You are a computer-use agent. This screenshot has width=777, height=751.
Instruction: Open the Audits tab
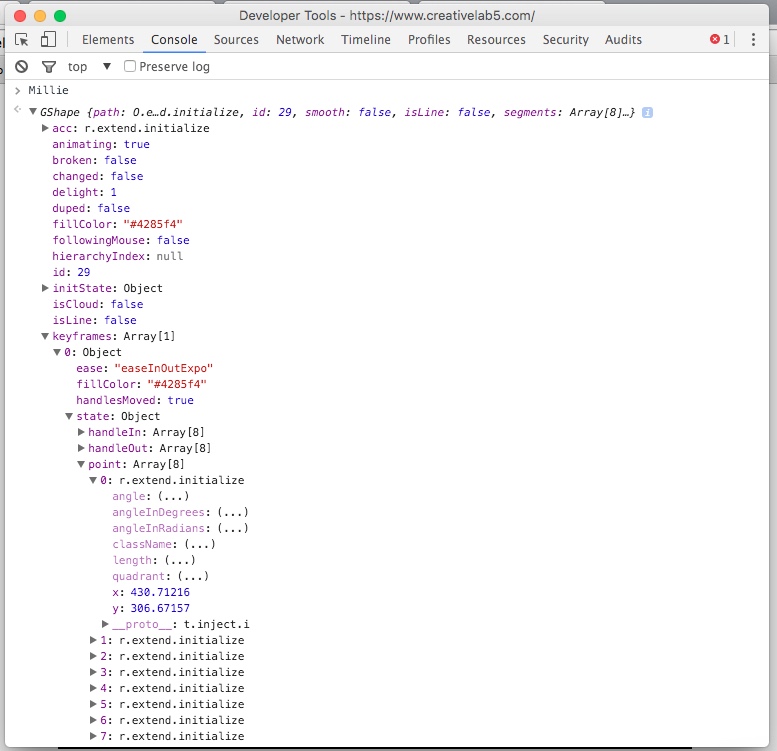623,40
